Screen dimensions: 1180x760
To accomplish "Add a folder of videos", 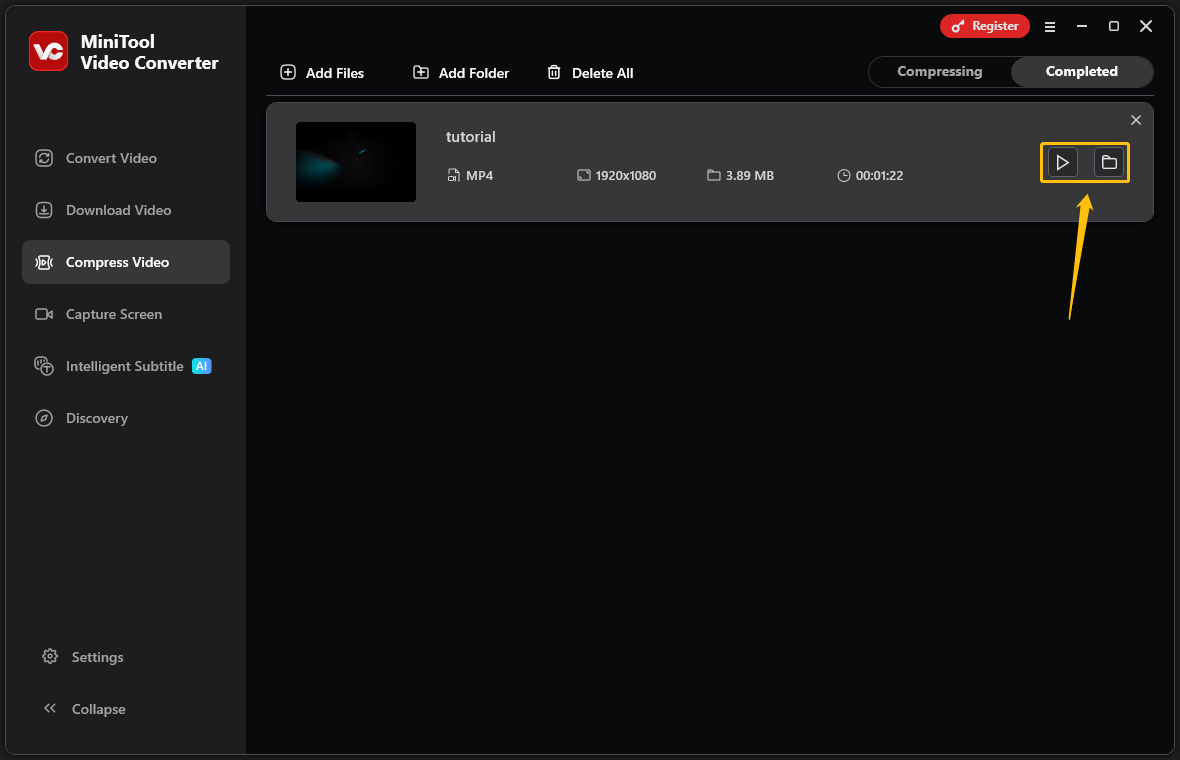I will 460,72.
